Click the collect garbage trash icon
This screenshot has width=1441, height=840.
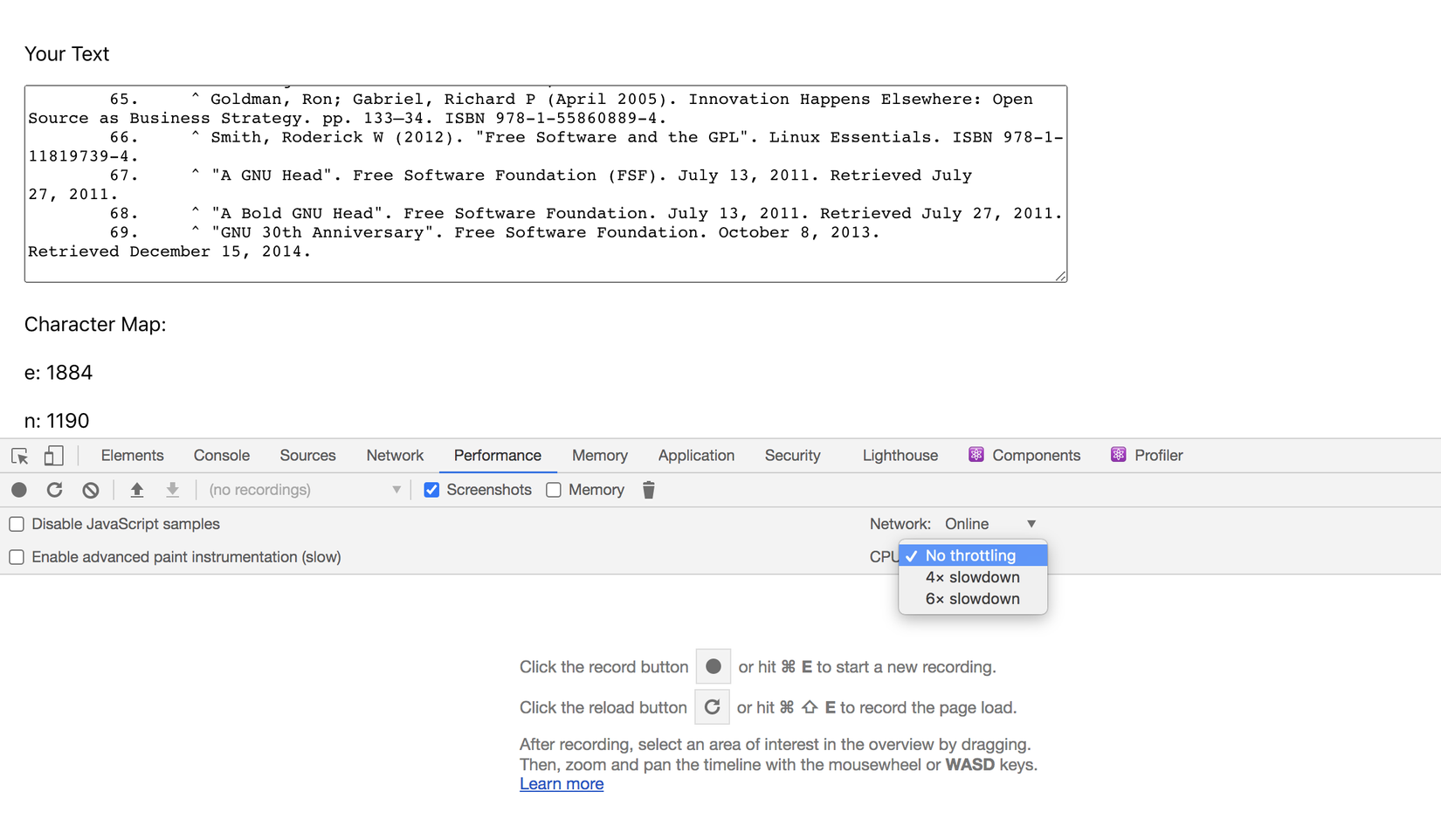click(x=649, y=490)
